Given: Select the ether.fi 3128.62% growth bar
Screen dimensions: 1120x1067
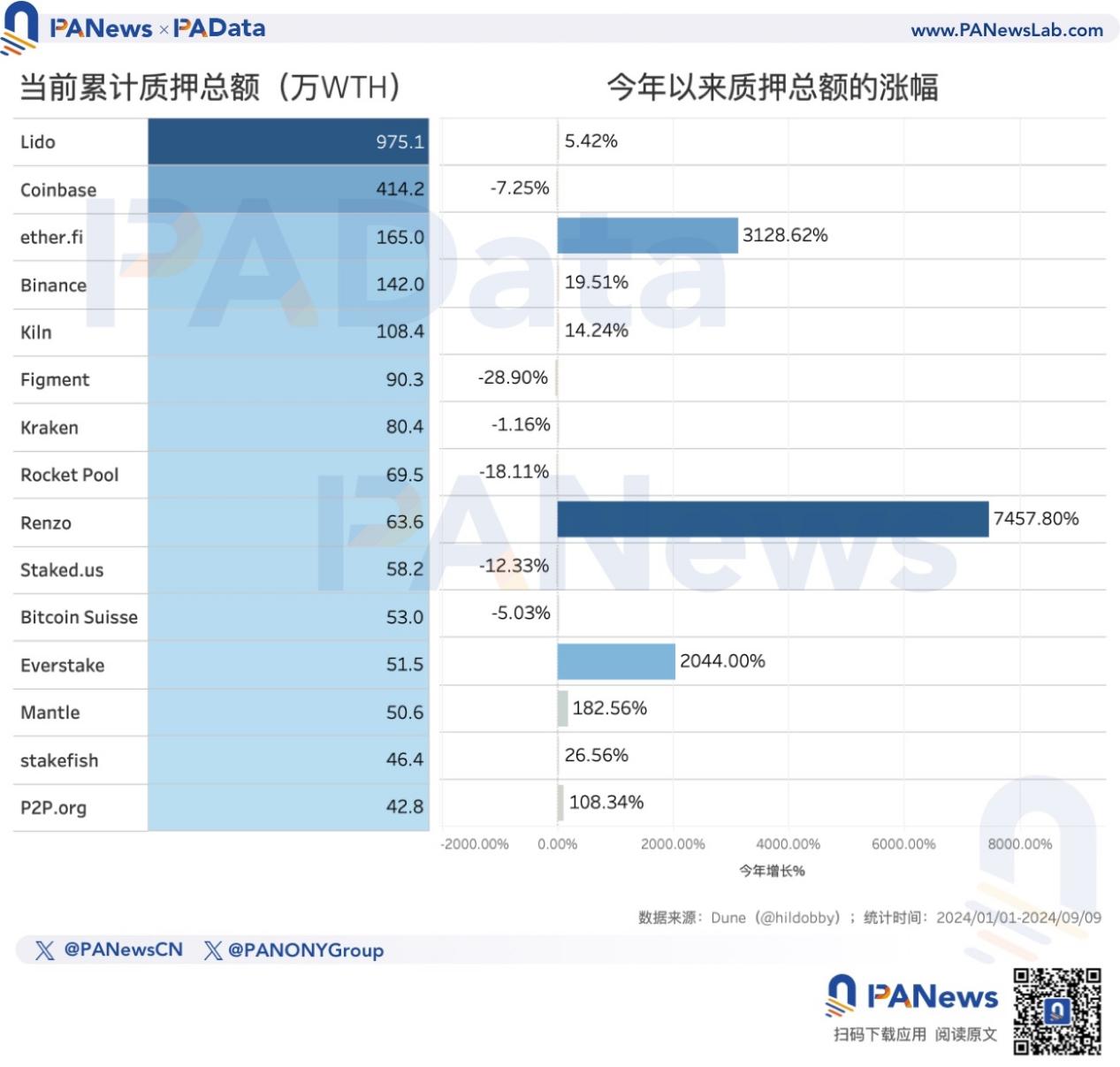Looking at the screenshot, I should 647,235.
